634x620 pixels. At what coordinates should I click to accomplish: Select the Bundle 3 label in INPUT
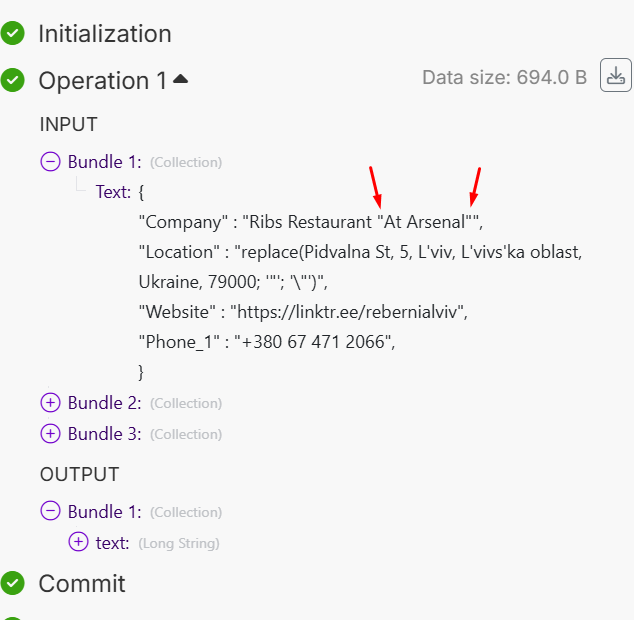[x=104, y=434]
